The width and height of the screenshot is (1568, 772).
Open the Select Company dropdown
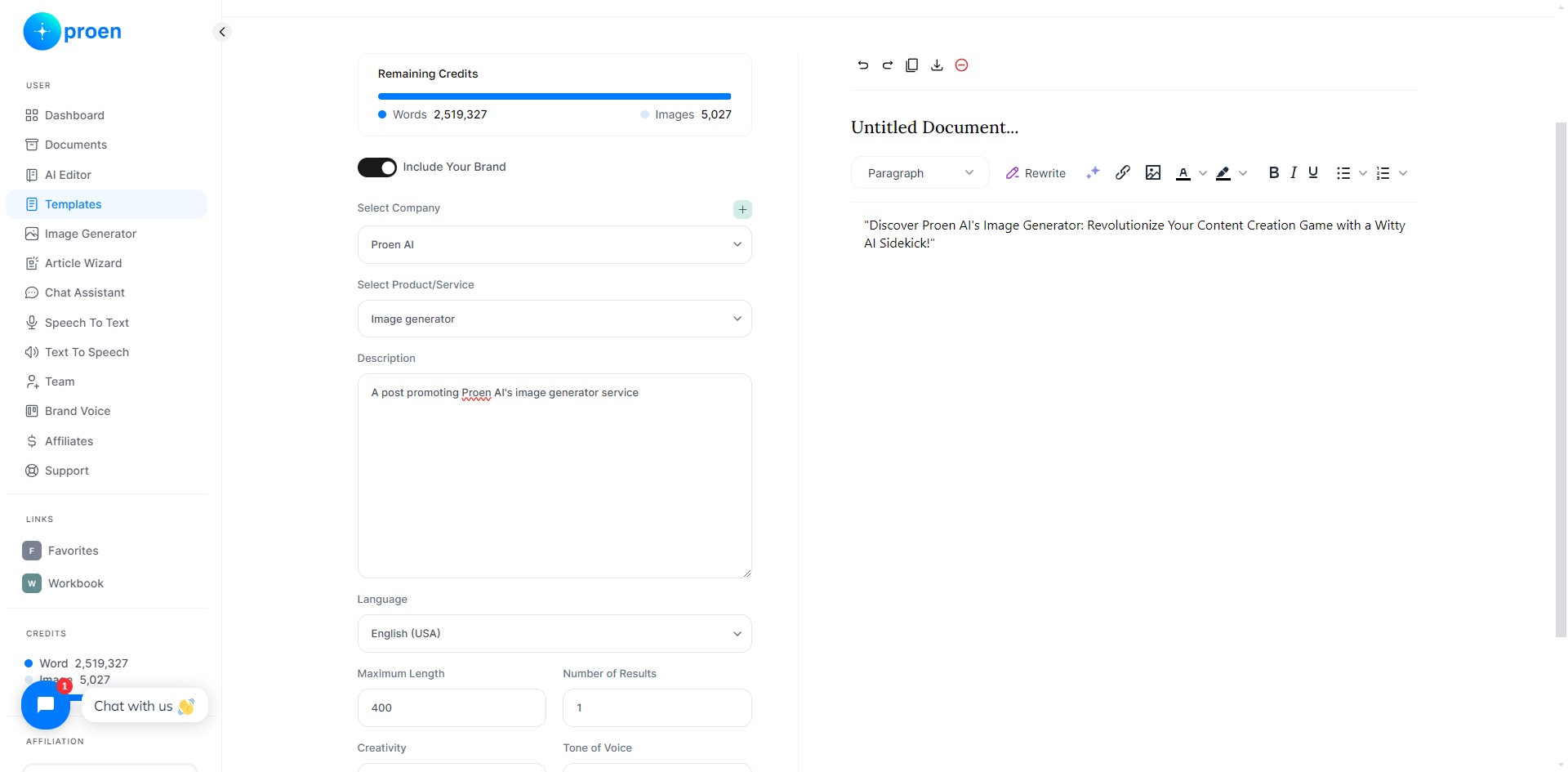tap(555, 245)
